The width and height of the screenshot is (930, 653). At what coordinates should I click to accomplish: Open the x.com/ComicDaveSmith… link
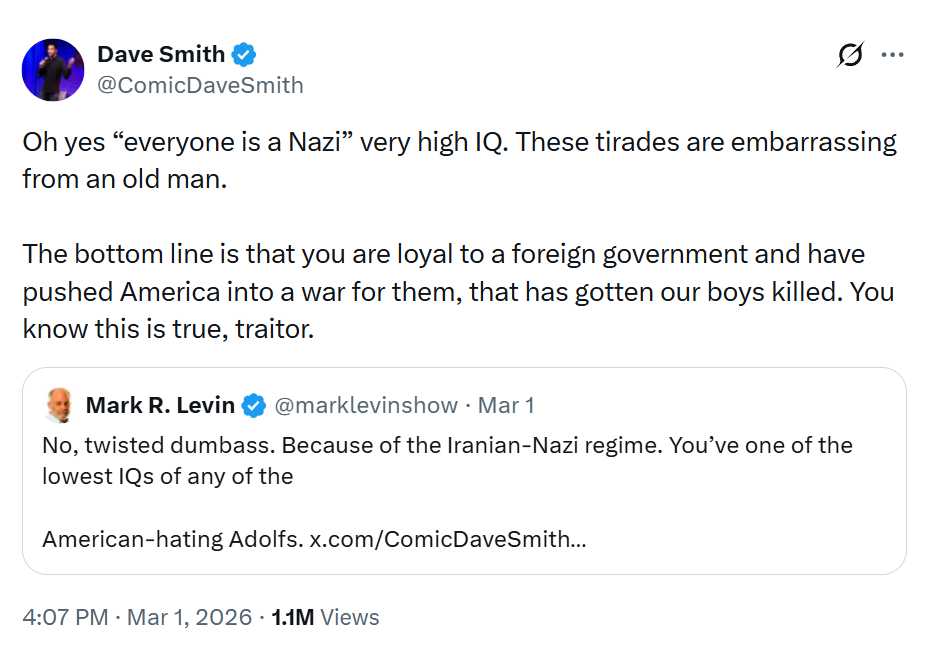tap(447, 539)
